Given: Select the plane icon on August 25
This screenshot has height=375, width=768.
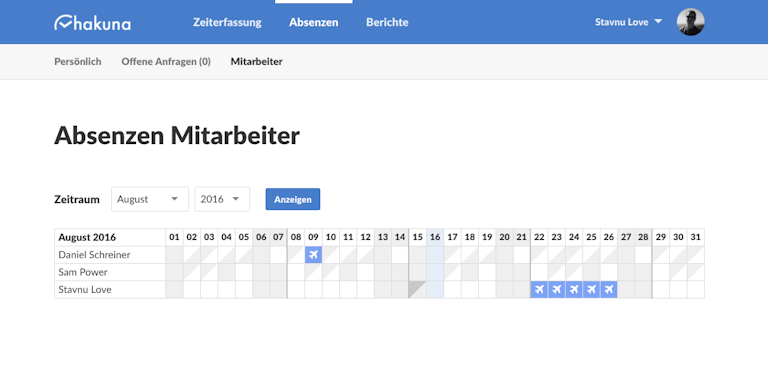Looking at the screenshot, I should 591,289.
